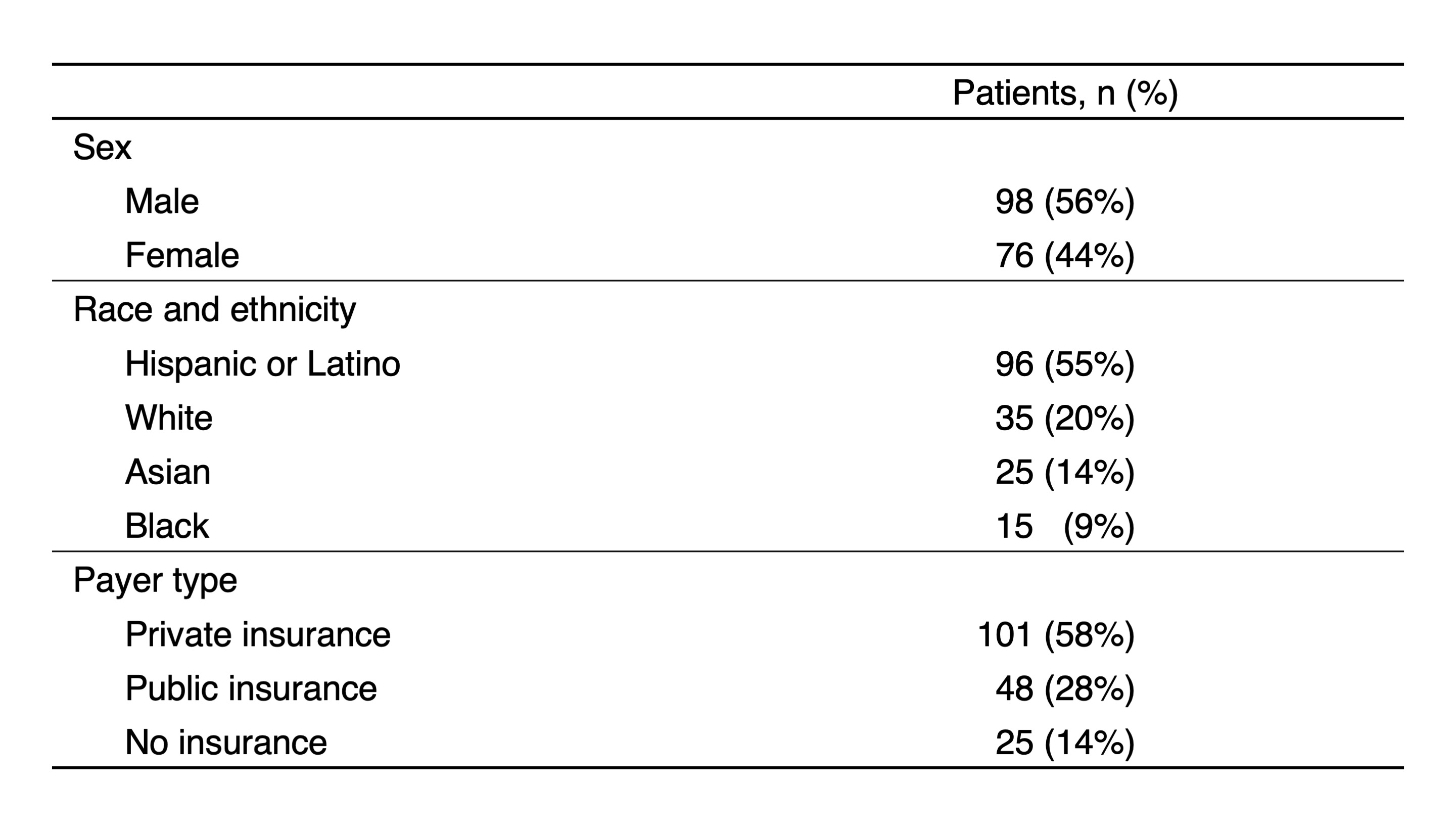Select the Sex section heading
This screenshot has width=1456, height=832.
[102, 147]
